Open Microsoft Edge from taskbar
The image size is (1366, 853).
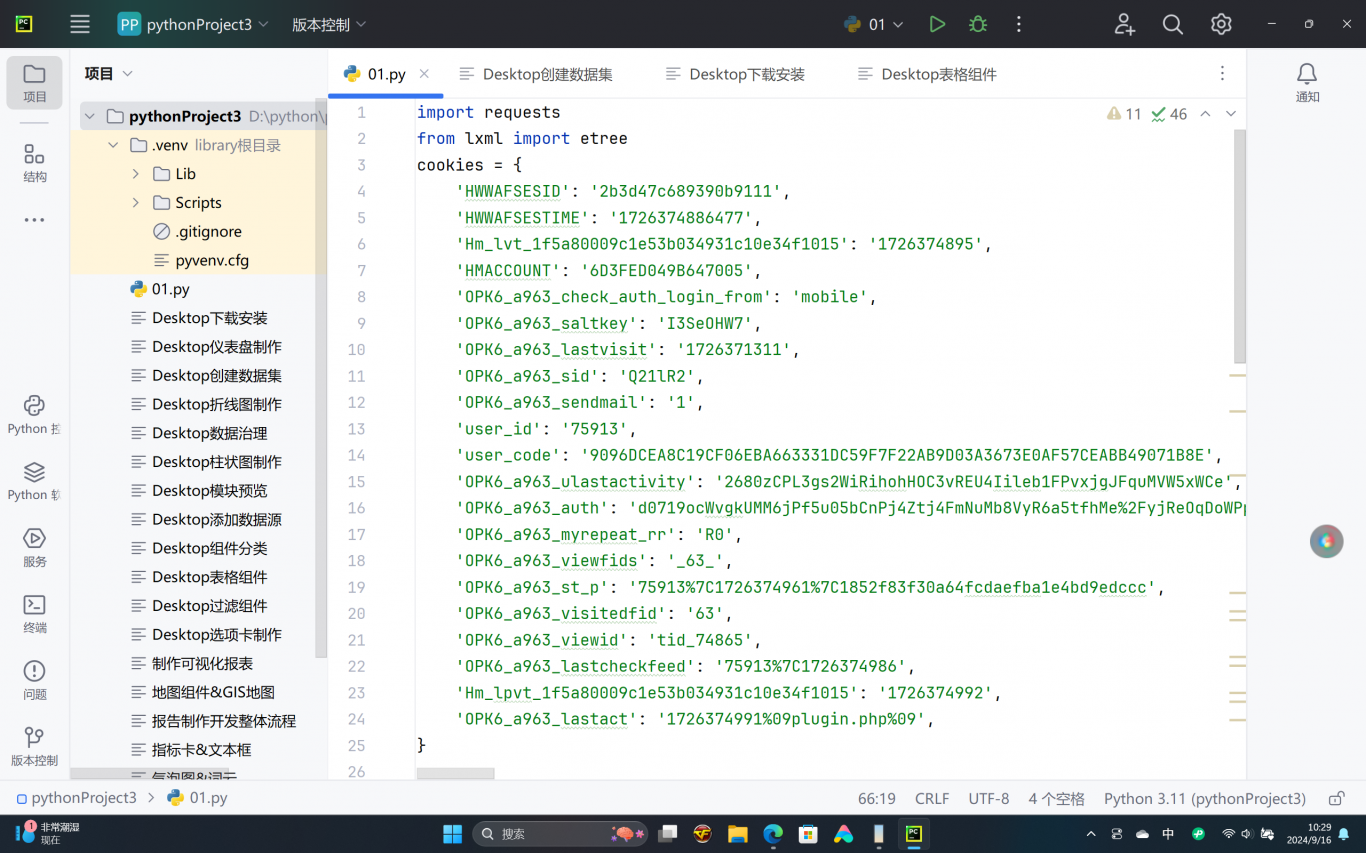click(x=773, y=833)
